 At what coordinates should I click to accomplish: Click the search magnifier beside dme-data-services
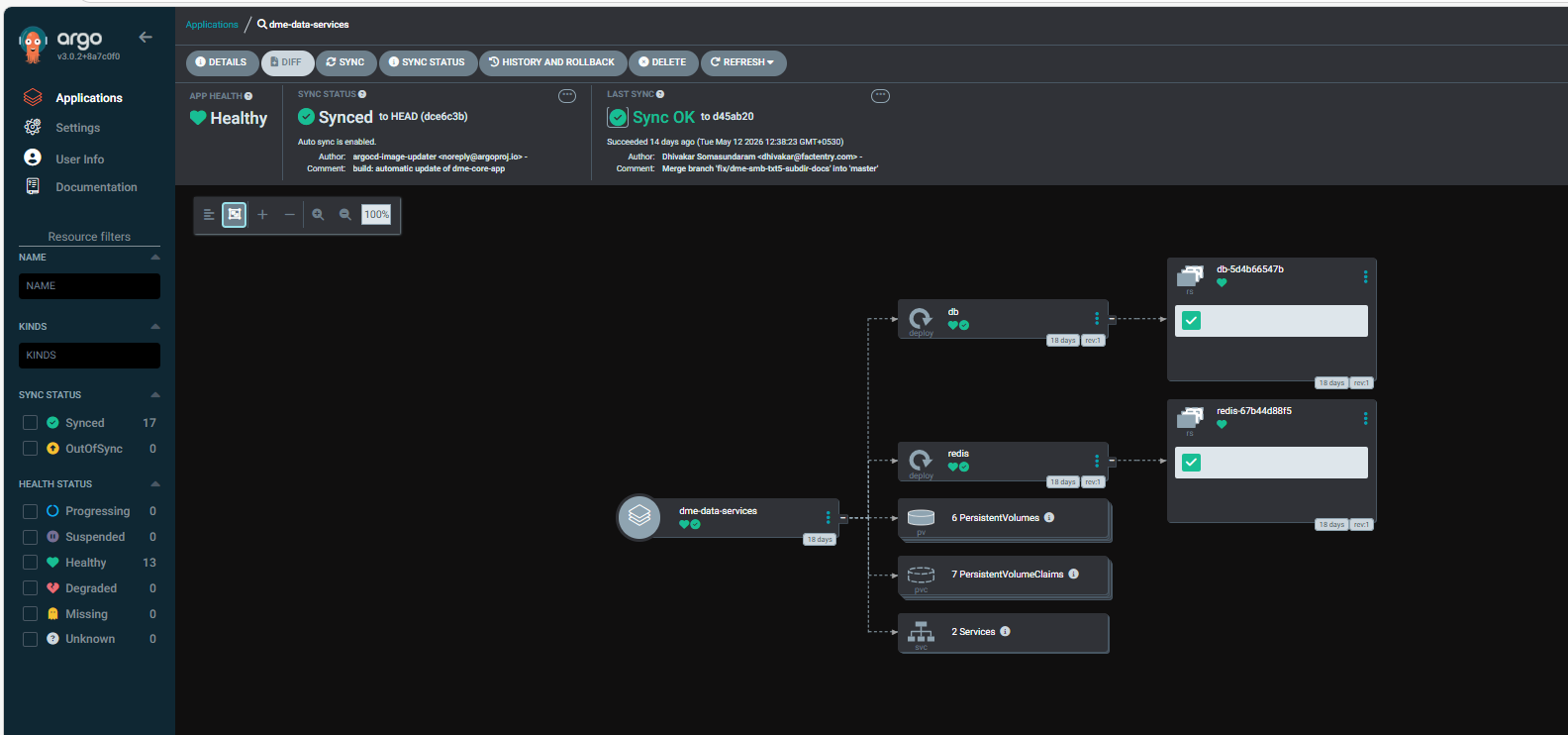(x=262, y=24)
